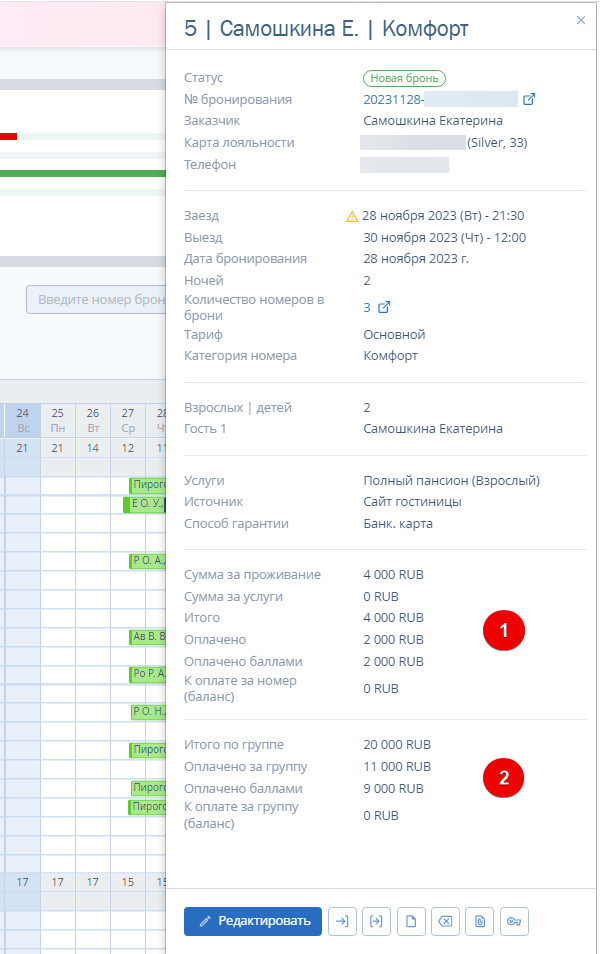Close the booking details panel

(581, 20)
